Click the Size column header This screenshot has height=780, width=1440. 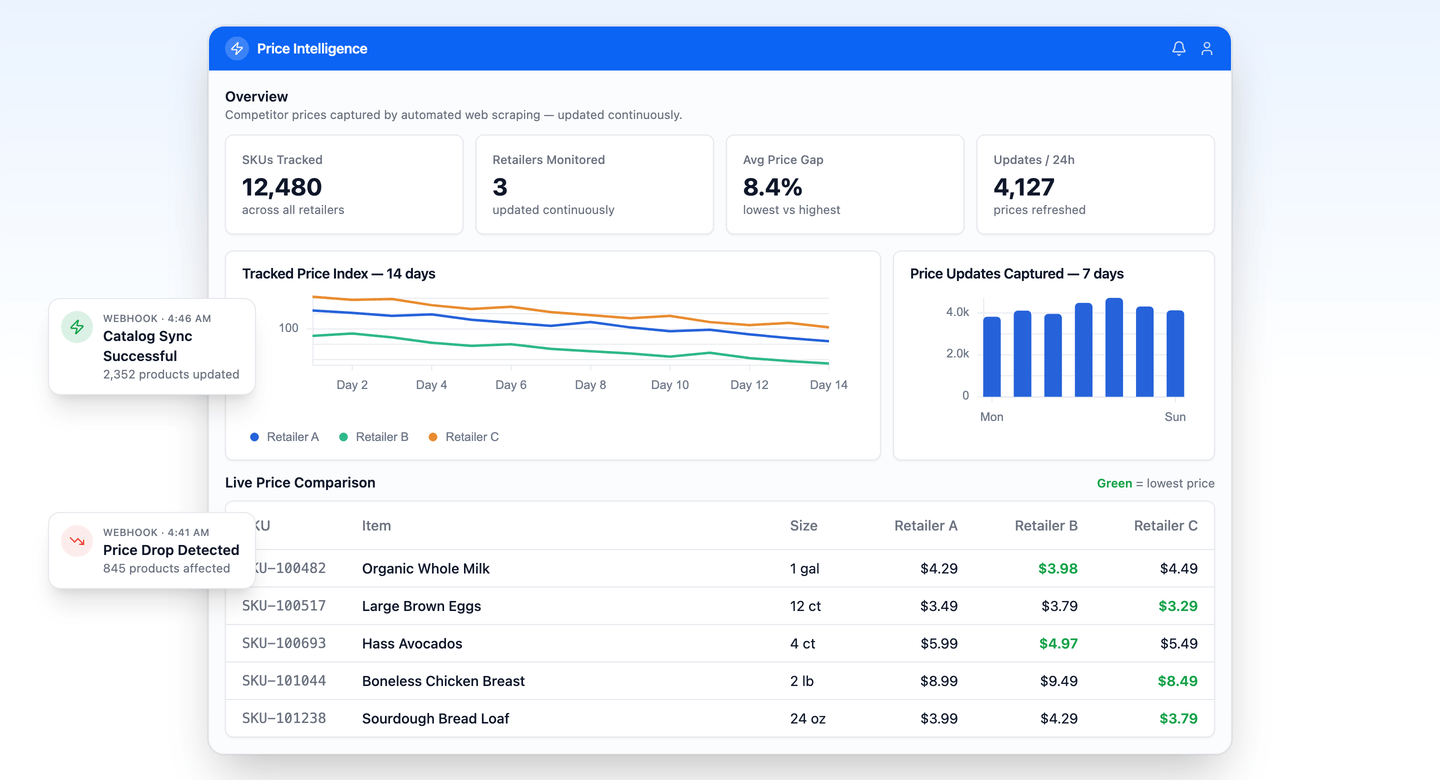click(803, 525)
